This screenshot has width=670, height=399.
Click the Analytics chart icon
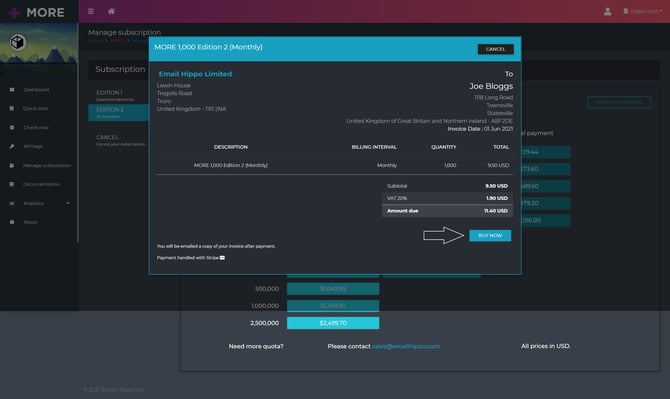coord(12,203)
